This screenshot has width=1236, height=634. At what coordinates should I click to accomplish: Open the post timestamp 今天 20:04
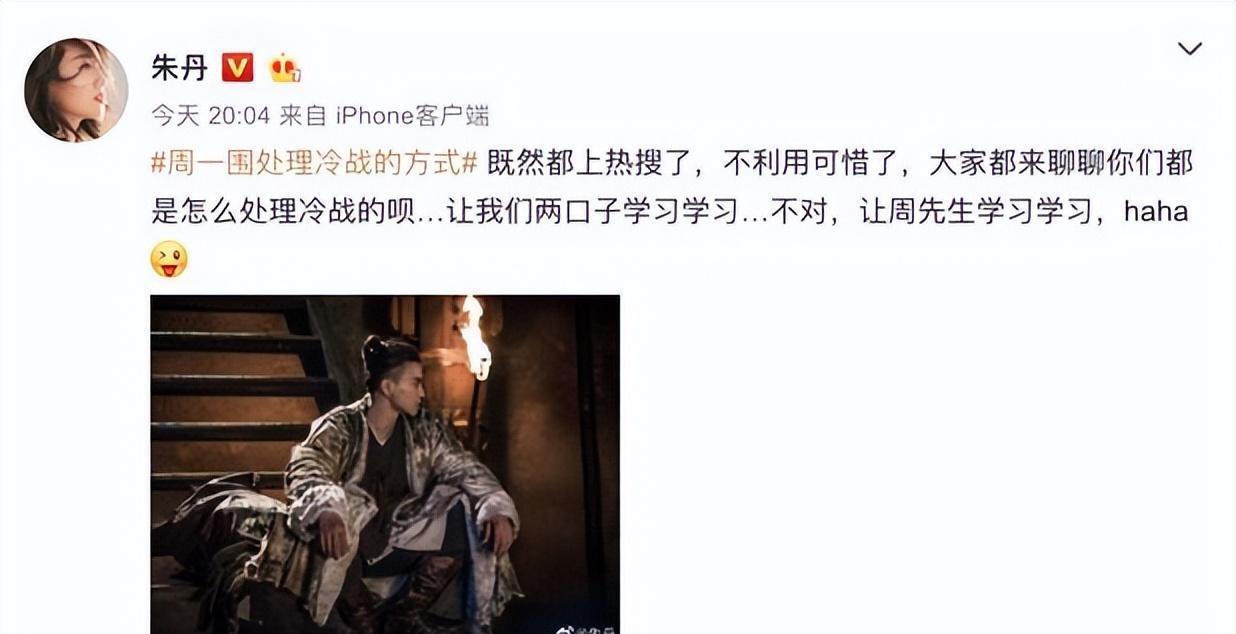pos(210,116)
